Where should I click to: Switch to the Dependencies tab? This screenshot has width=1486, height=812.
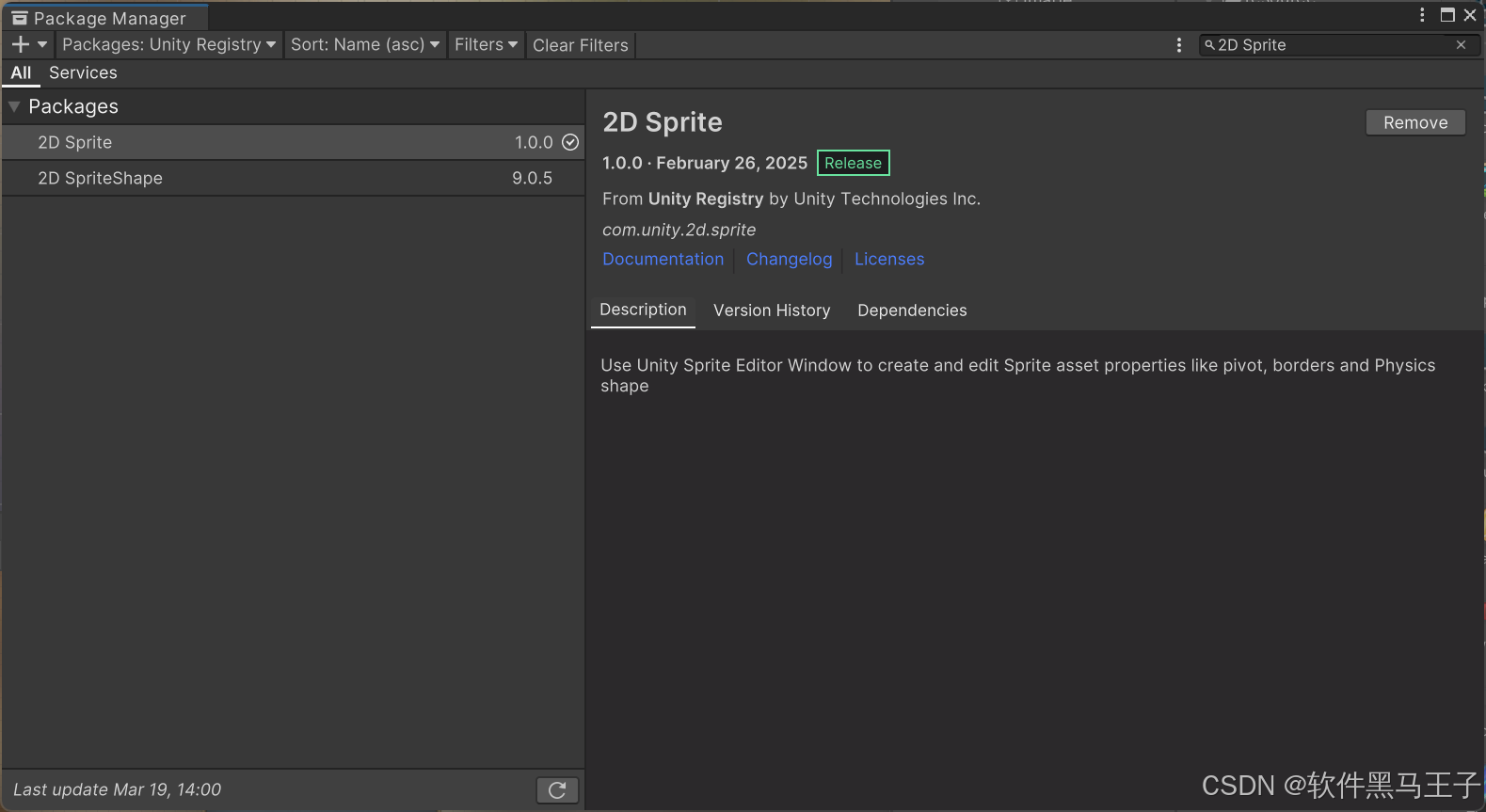click(x=912, y=310)
